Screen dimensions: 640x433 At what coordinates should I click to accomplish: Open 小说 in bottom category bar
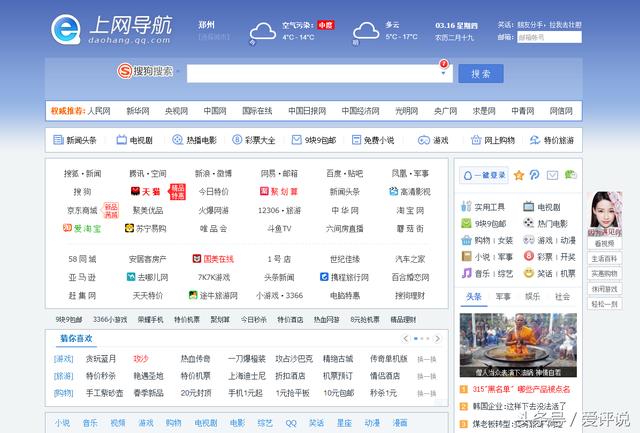(62, 423)
